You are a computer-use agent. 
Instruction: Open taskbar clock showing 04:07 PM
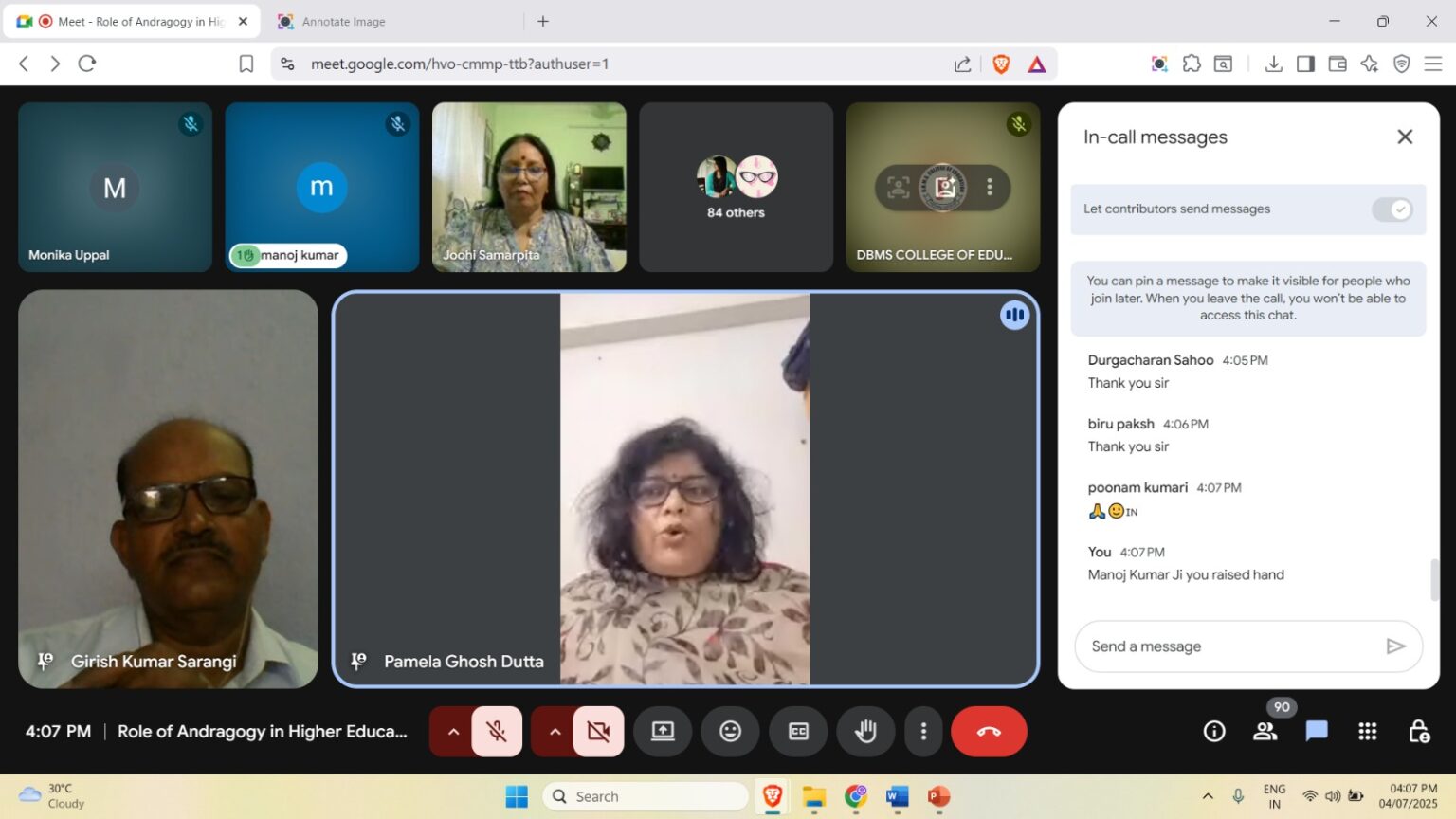[1408, 796]
